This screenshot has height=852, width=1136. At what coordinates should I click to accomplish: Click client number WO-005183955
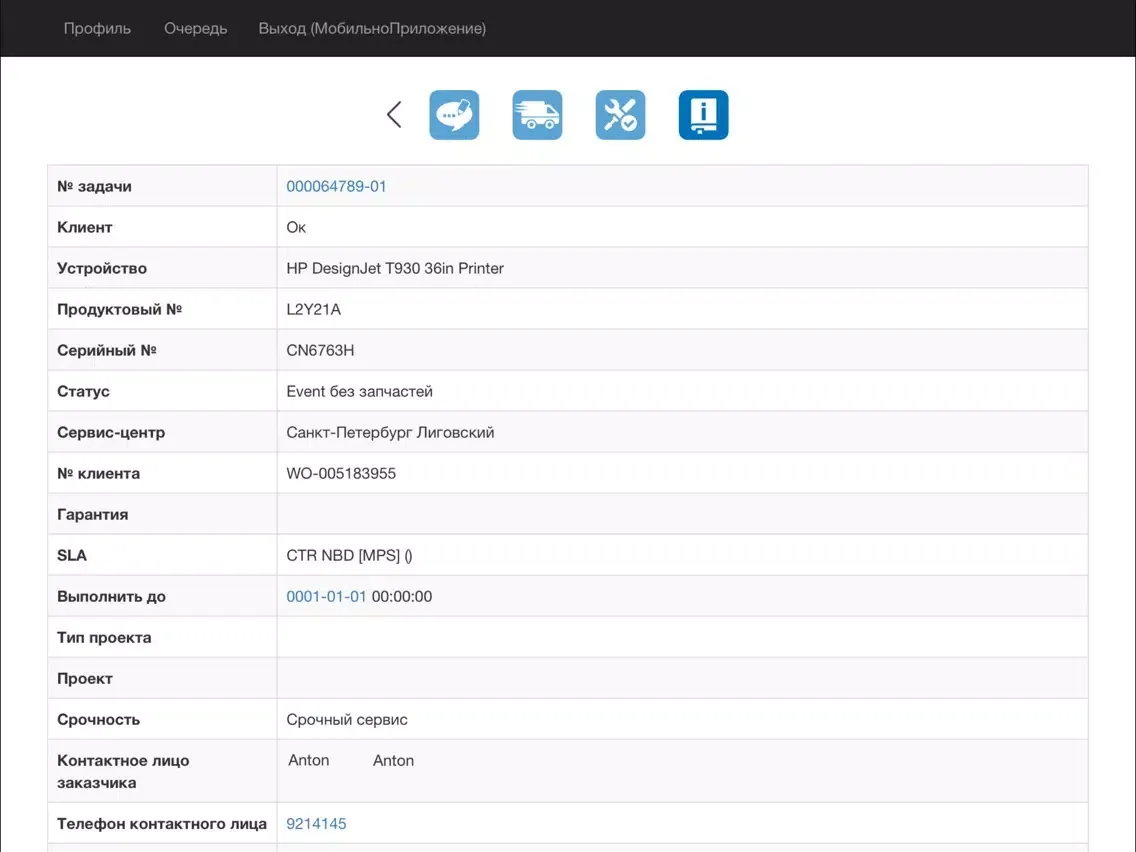[x=341, y=474]
